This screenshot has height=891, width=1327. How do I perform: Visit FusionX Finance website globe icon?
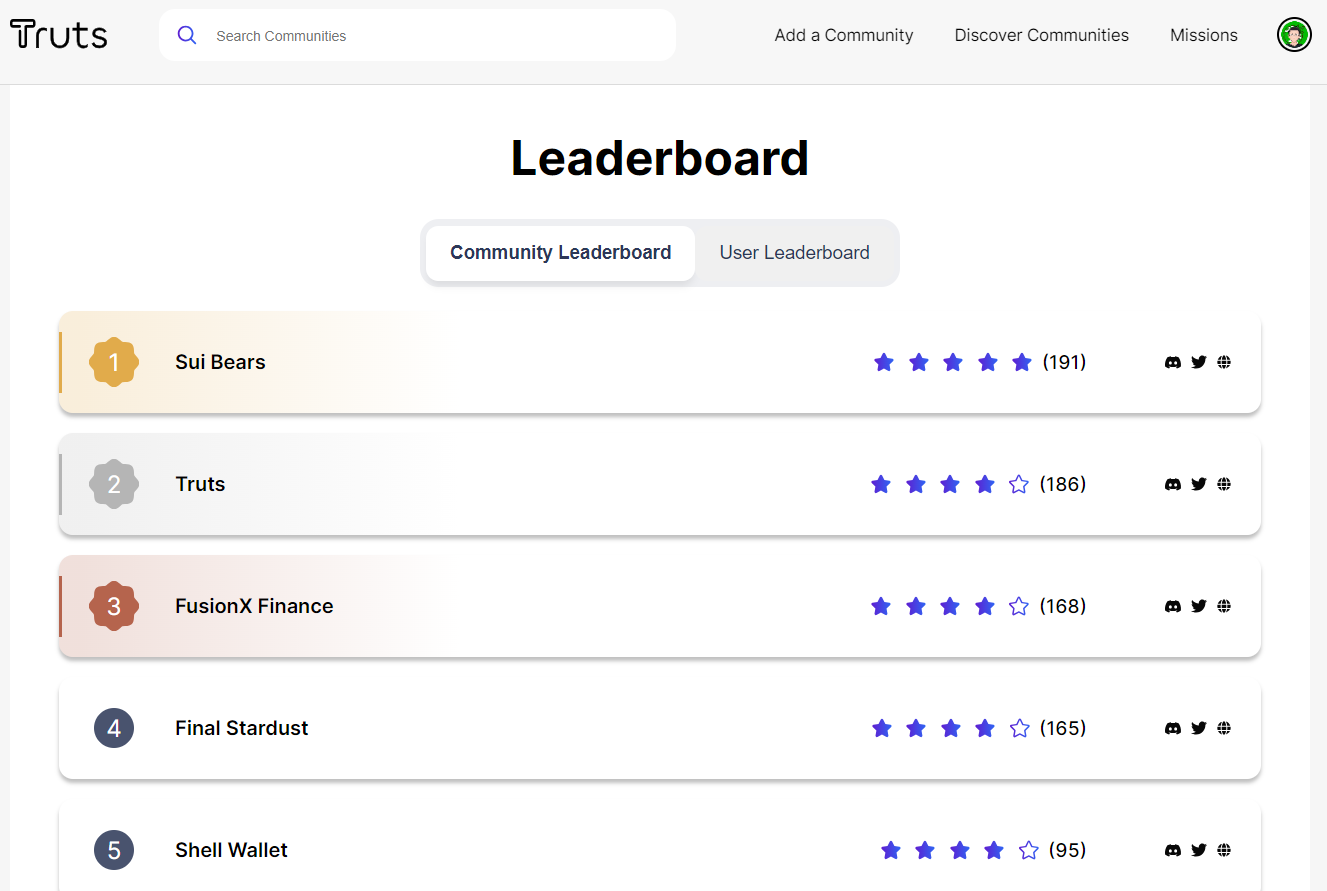point(1224,606)
